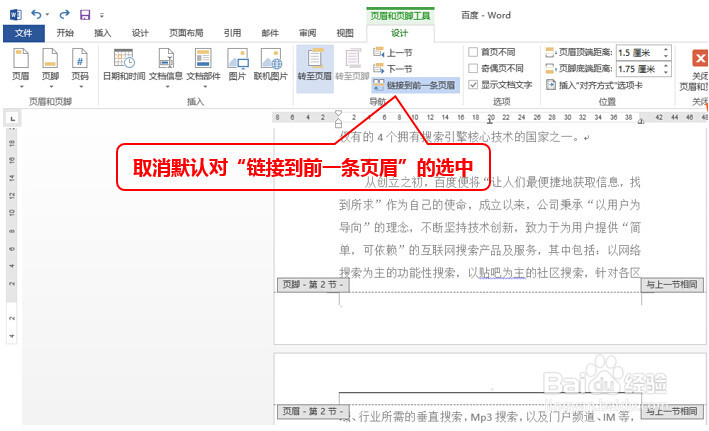709x431 pixels.
Task: Expand the 文档部件 dropdown arrow
Action: coord(204,86)
